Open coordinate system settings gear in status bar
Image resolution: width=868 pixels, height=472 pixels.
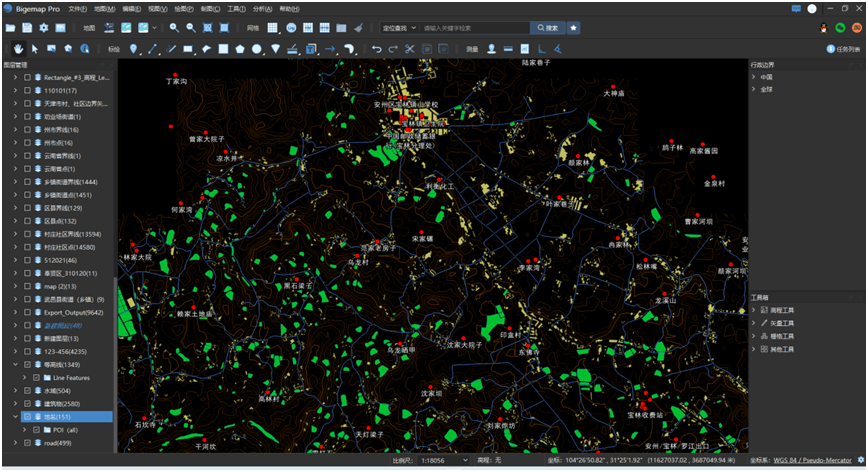(x=861, y=460)
